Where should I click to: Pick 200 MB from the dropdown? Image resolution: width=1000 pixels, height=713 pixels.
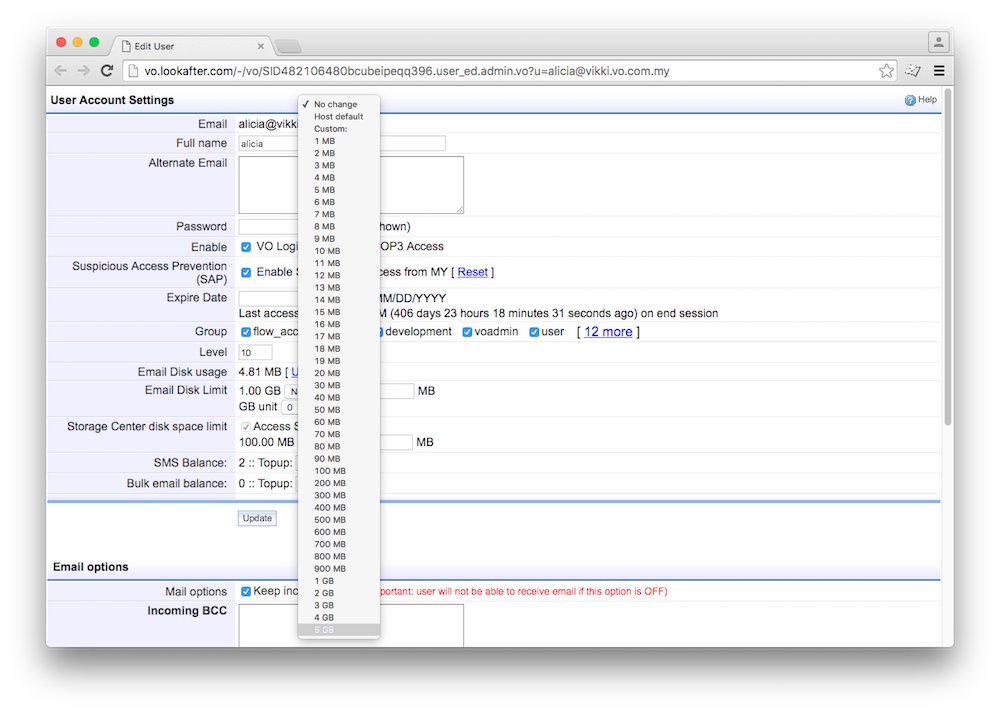339,483
